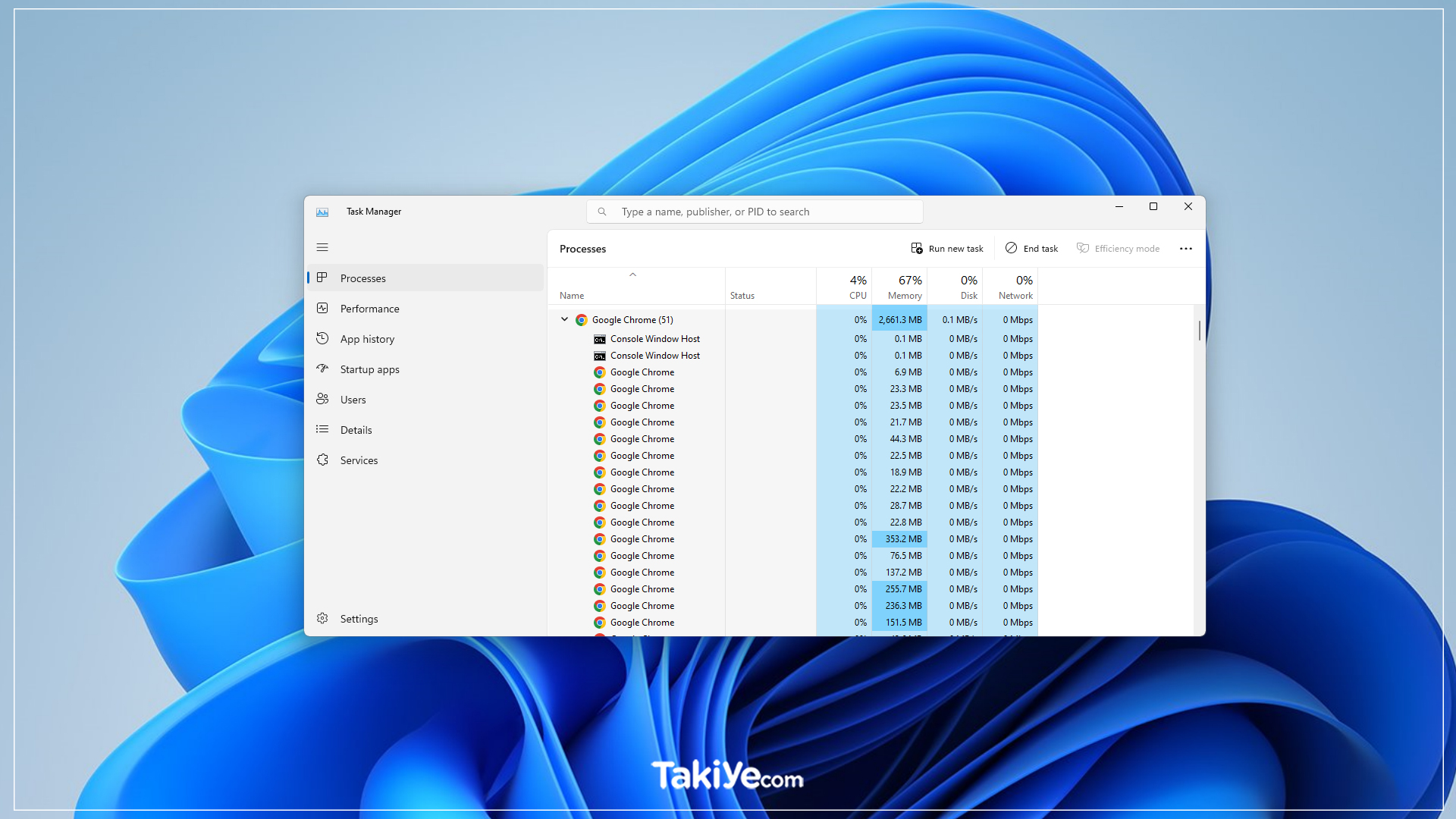The width and height of the screenshot is (1456, 819).
Task: Click the End task button label
Action: pyautogui.click(x=1040, y=249)
